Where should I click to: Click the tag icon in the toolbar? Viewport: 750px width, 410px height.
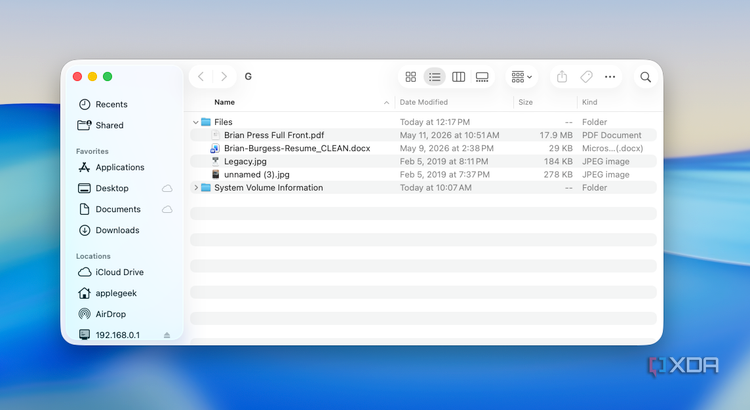pos(586,77)
